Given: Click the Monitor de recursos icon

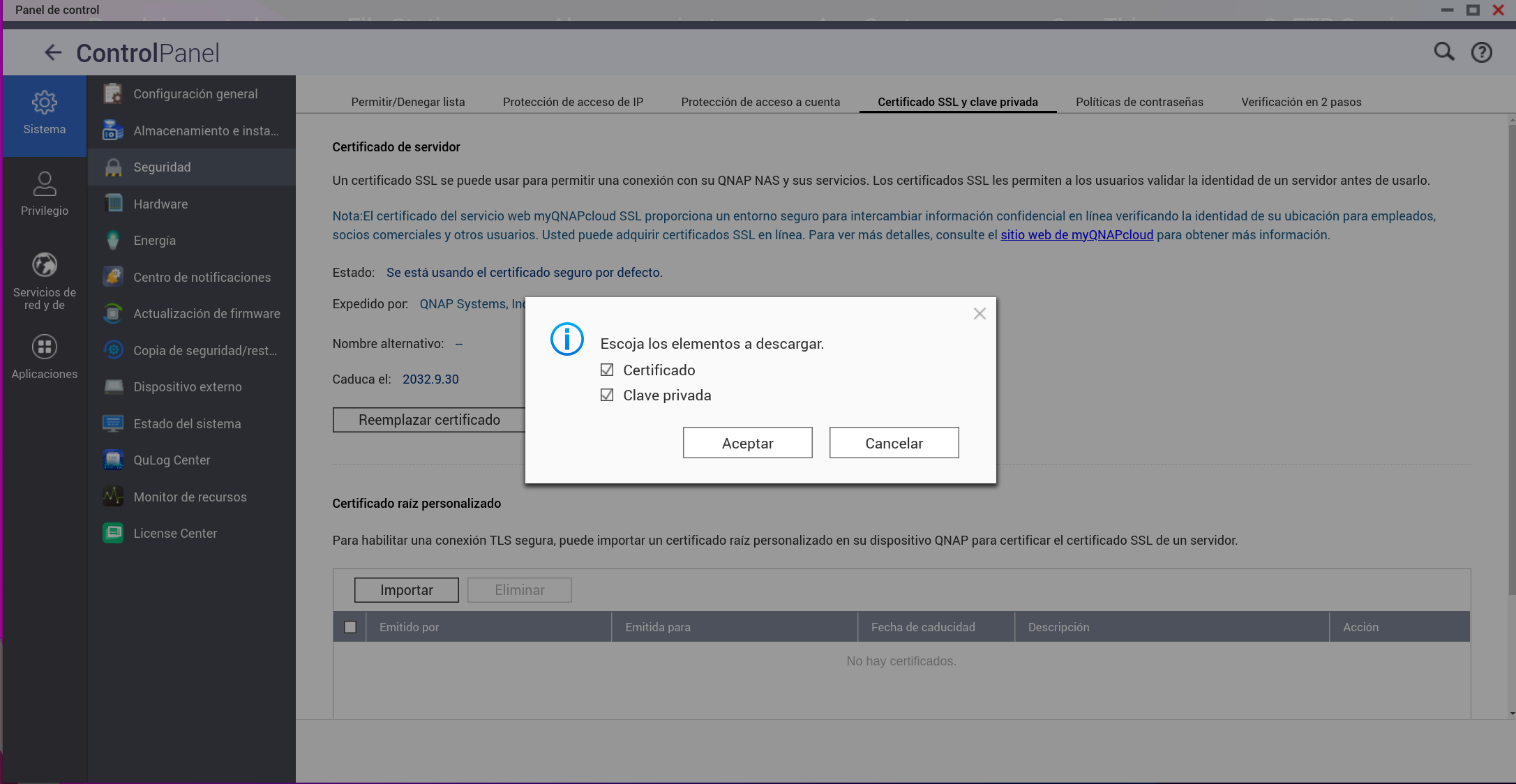Looking at the screenshot, I should coord(113,497).
